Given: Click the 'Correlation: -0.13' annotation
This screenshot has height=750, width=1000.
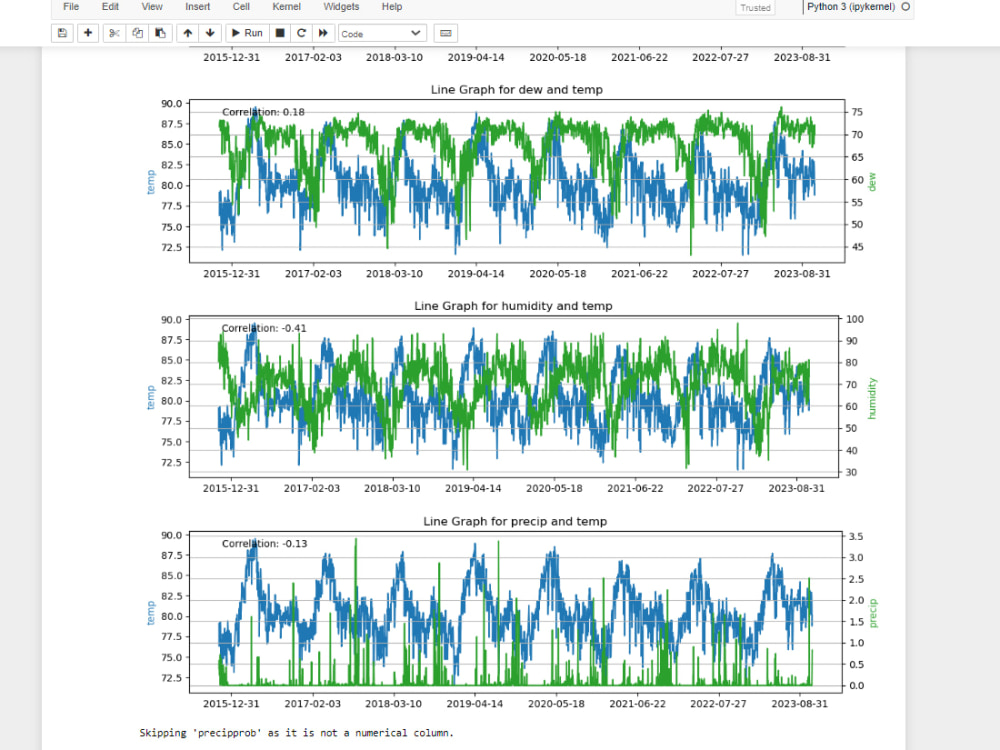Looking at the screenshot, I should point(265,544).
